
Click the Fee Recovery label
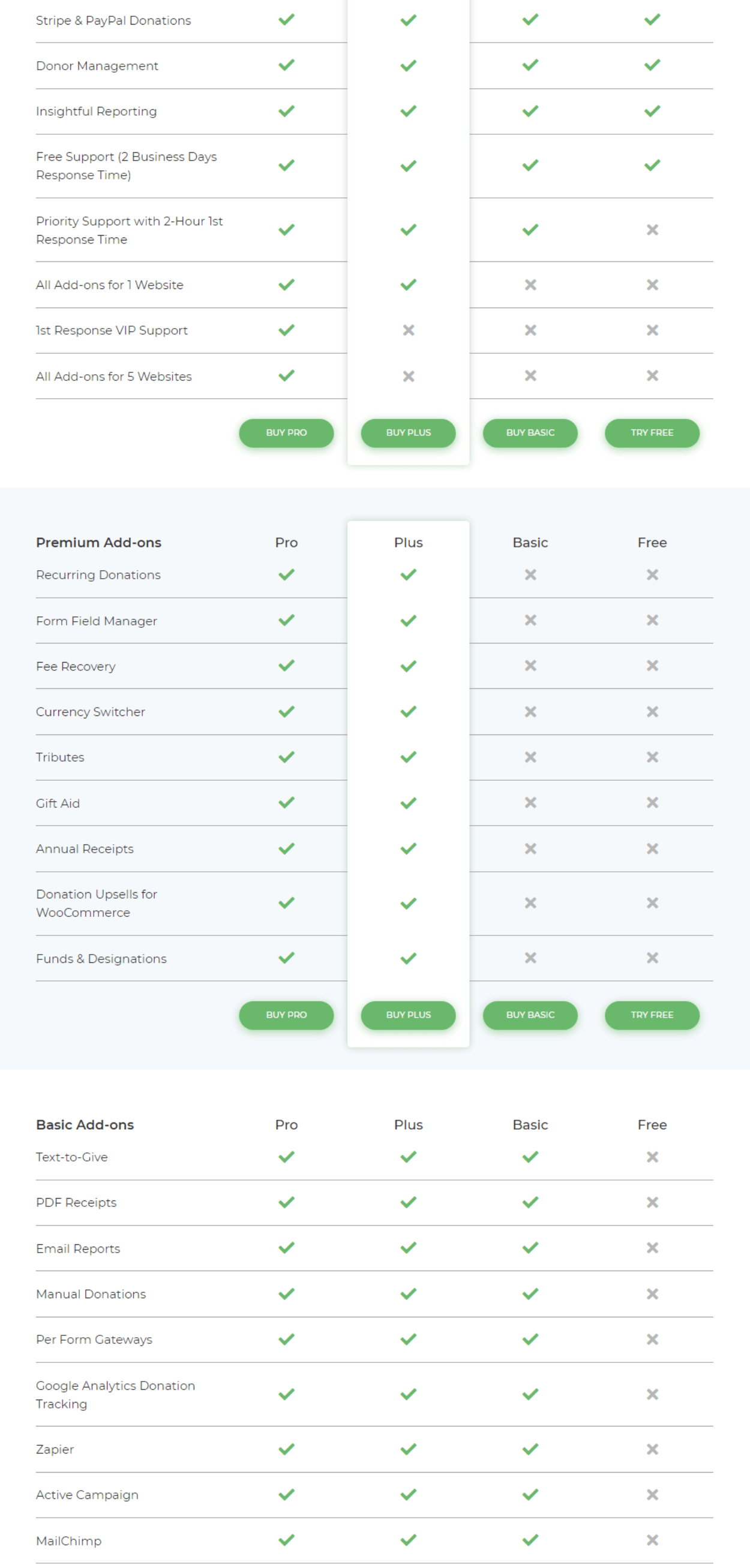tap(76, 667)
